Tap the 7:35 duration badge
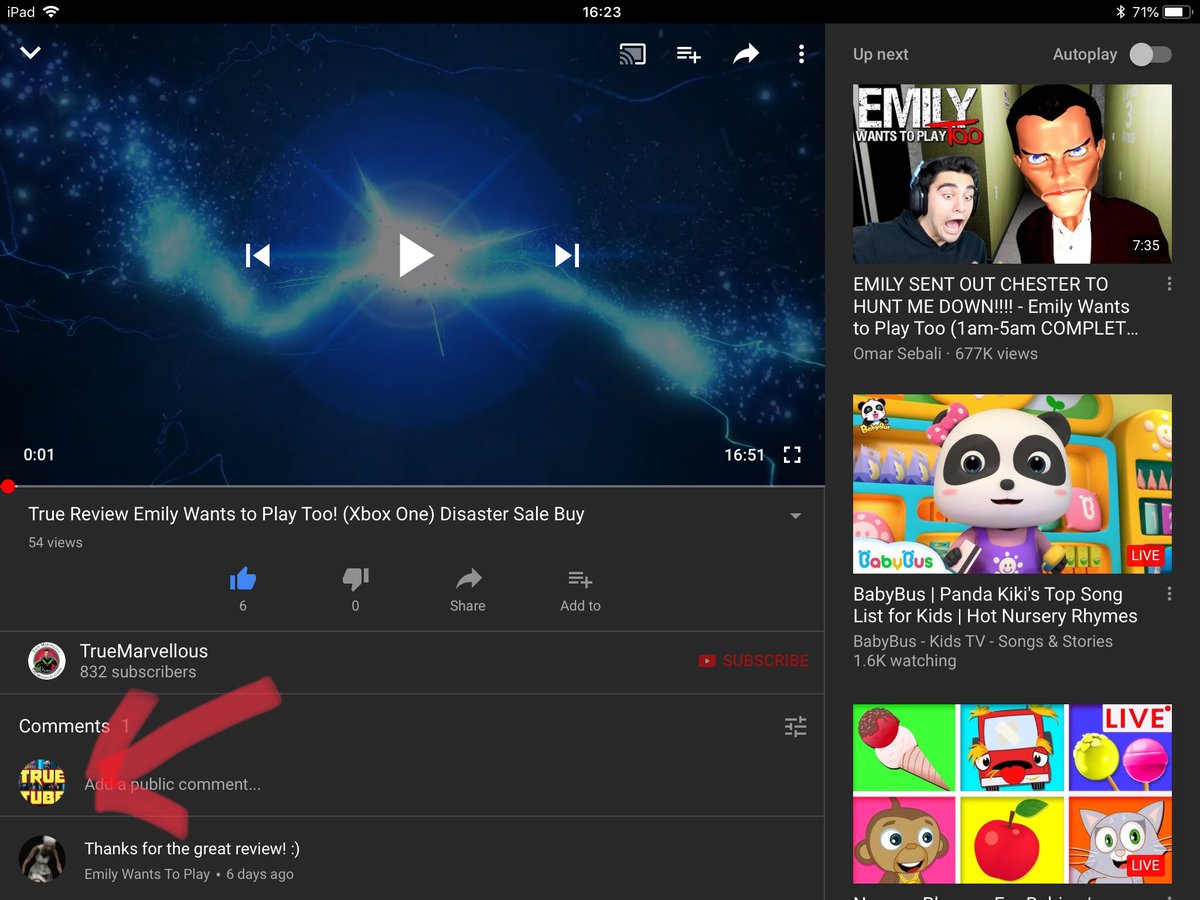Screen dimensions: 1200x900 1146,245
